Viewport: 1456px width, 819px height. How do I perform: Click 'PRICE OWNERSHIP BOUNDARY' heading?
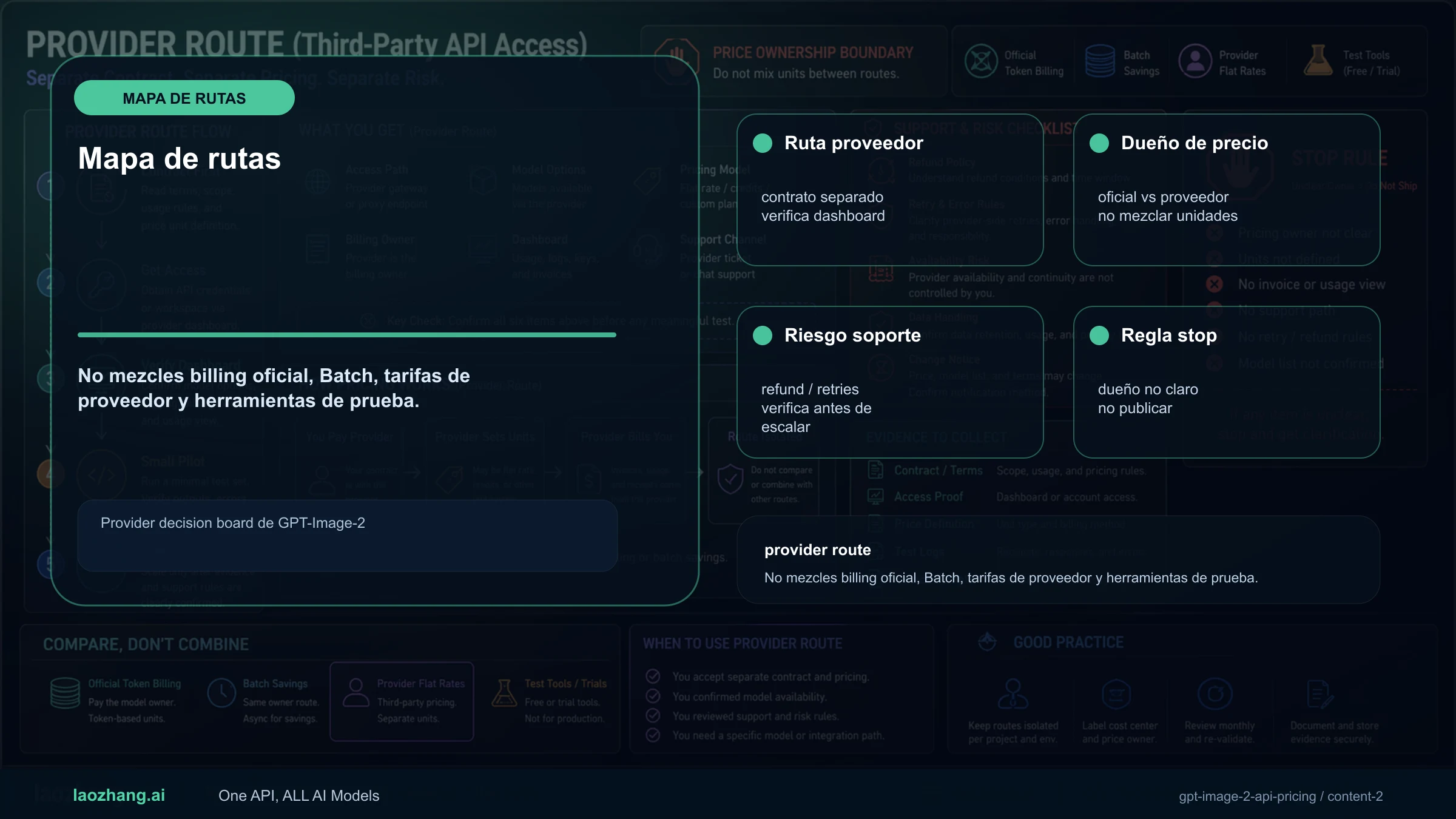click(x=813, y=53)
